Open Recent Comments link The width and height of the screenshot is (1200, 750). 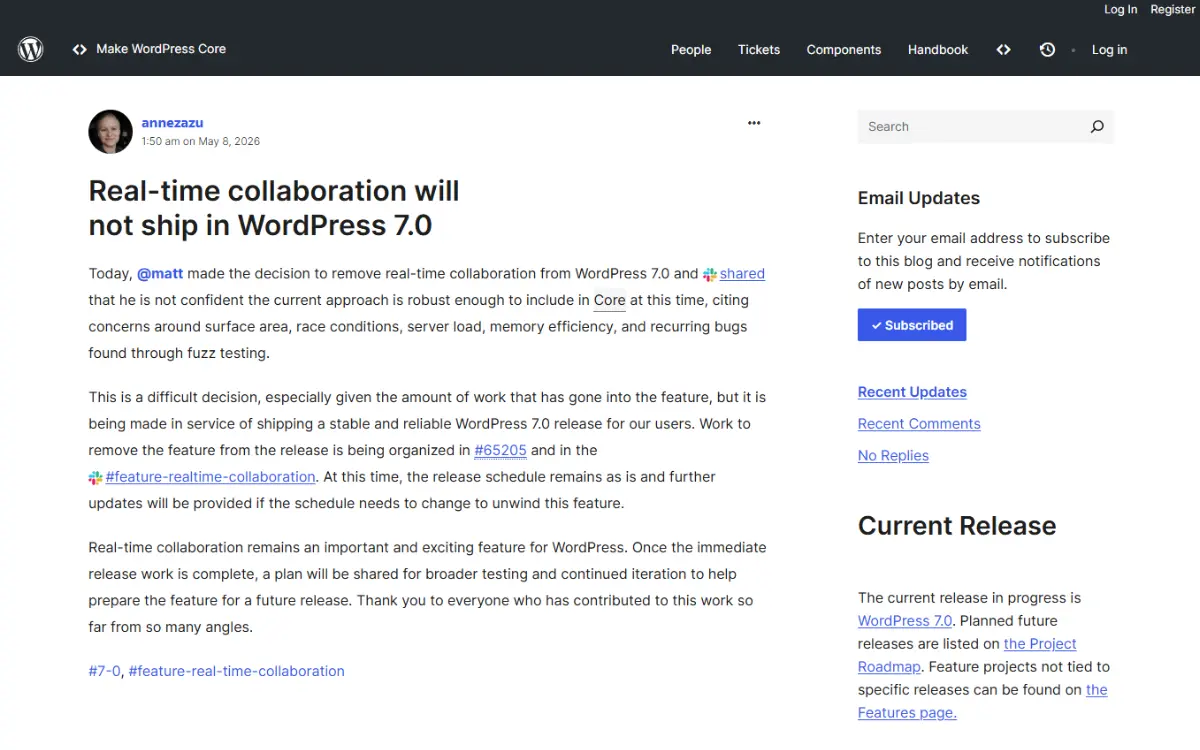pos(919,424)
